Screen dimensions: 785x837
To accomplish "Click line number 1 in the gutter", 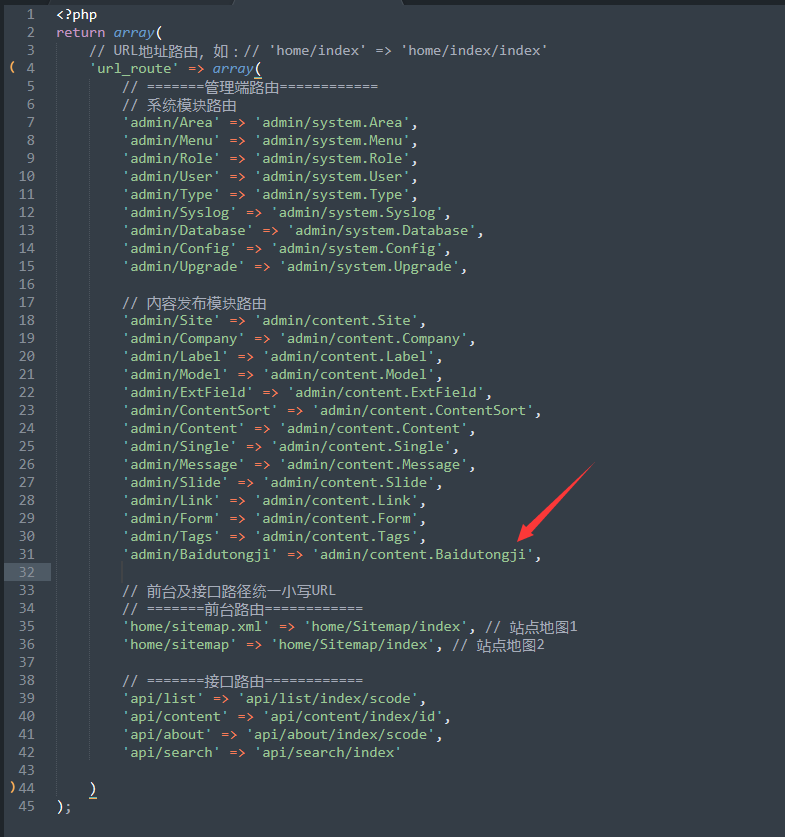I will tap(31, 14).
